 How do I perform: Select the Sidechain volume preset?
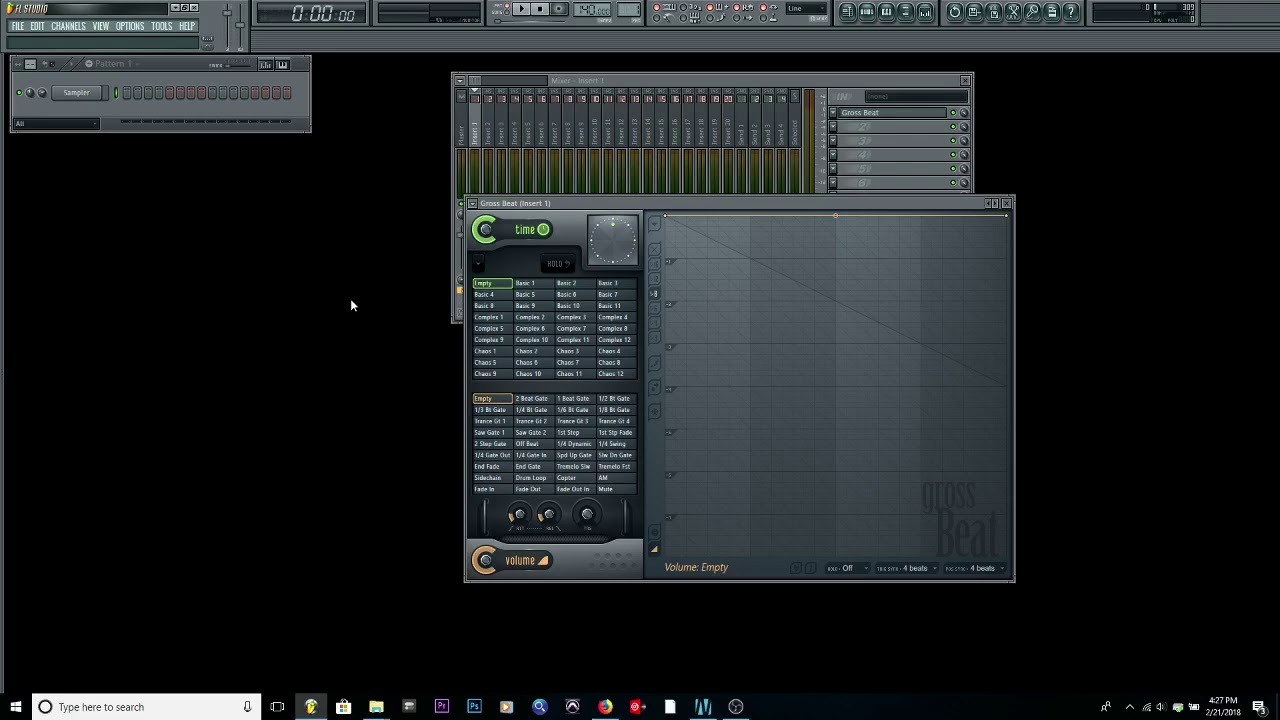coord(488,478)
